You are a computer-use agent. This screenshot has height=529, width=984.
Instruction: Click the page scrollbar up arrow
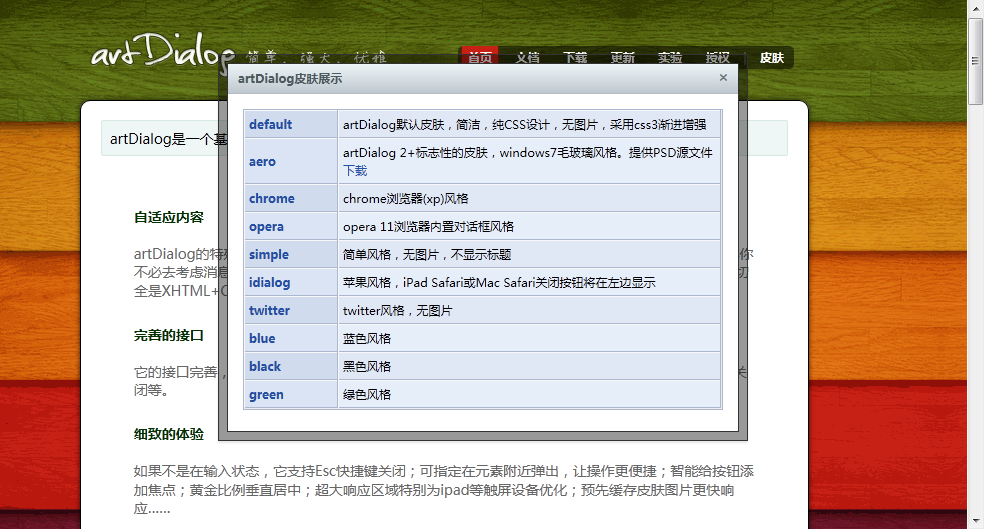pyautogui.click(x=975, y=8)
